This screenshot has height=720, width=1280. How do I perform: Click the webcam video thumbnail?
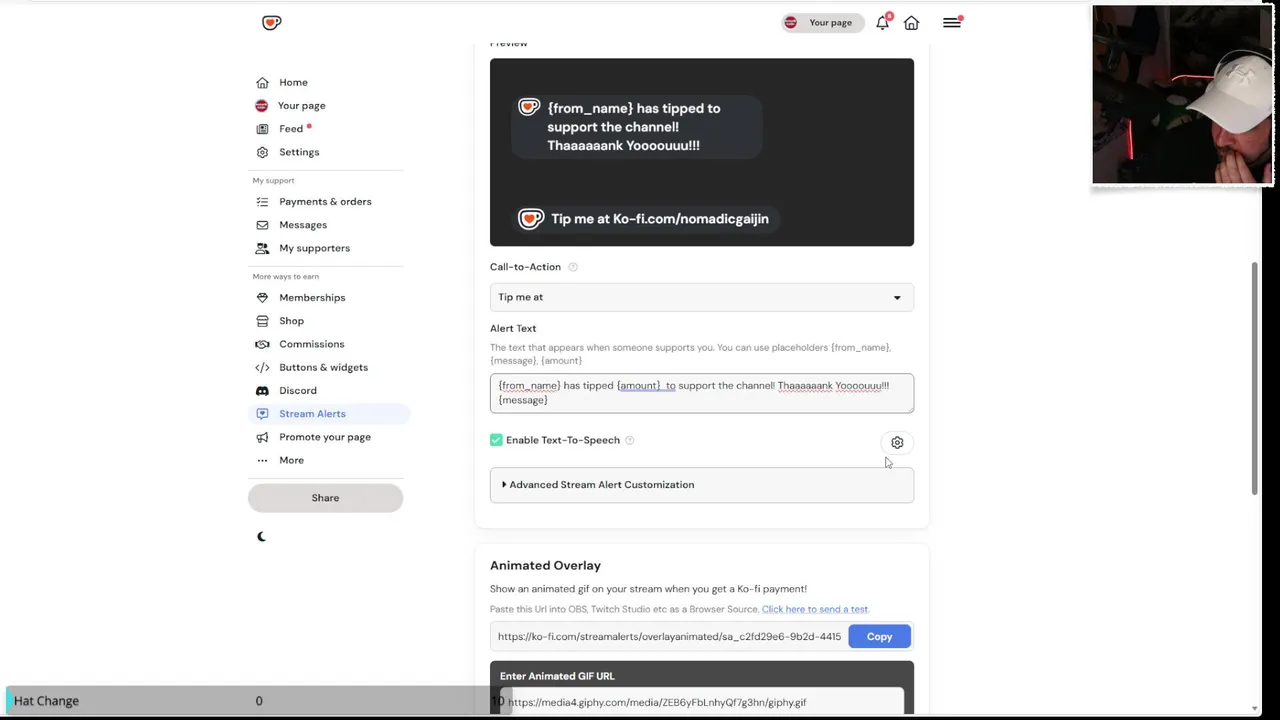(1182, 95)
